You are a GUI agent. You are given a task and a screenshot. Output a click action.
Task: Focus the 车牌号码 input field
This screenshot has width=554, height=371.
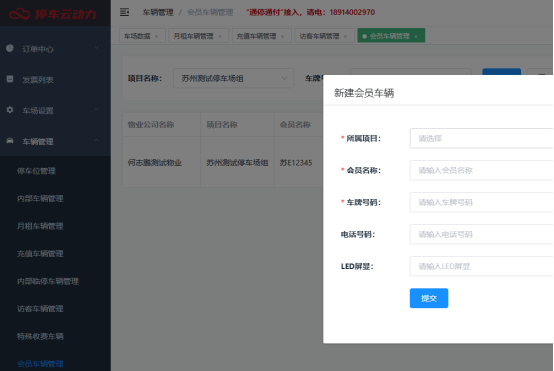482,202
